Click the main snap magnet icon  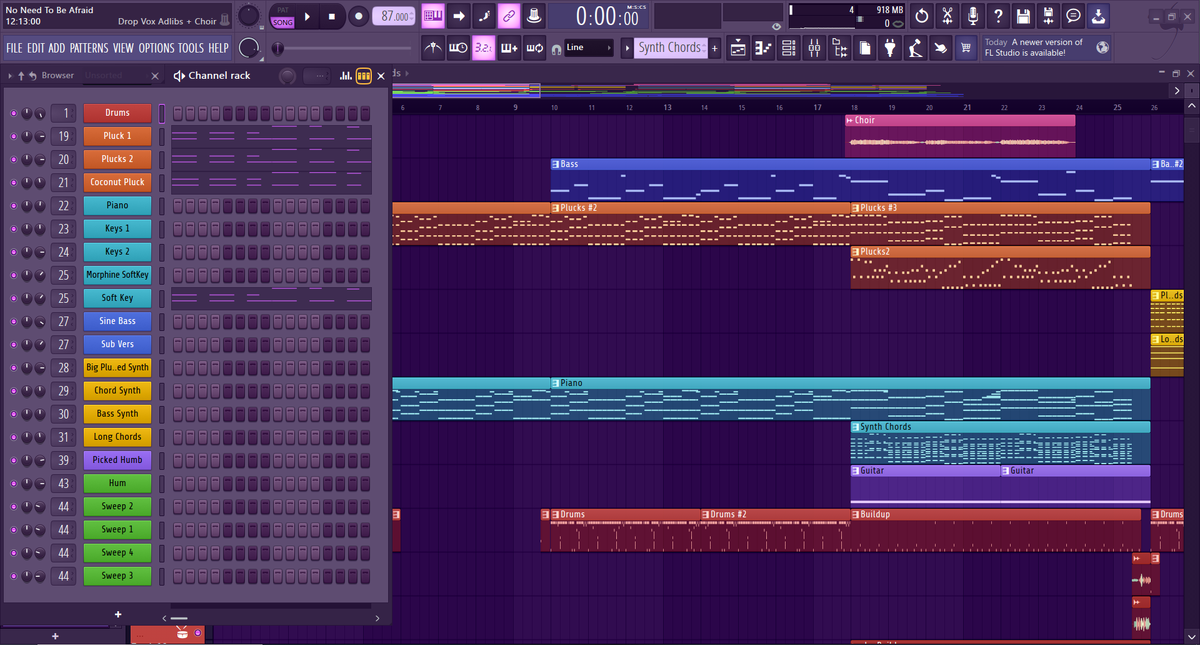click(557, 48)
